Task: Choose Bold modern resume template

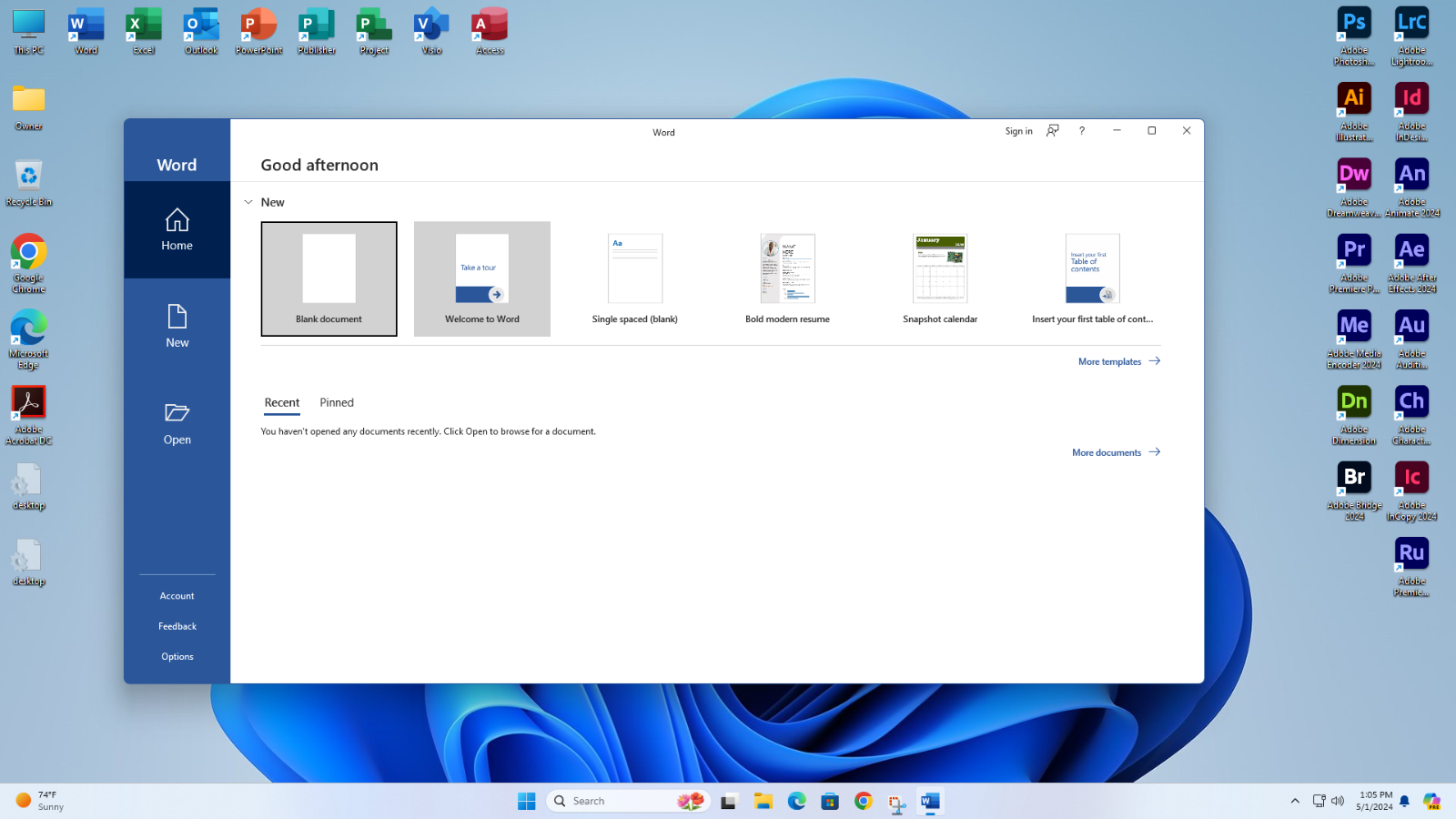Action: pyautogui.click(x=787, y=278)
